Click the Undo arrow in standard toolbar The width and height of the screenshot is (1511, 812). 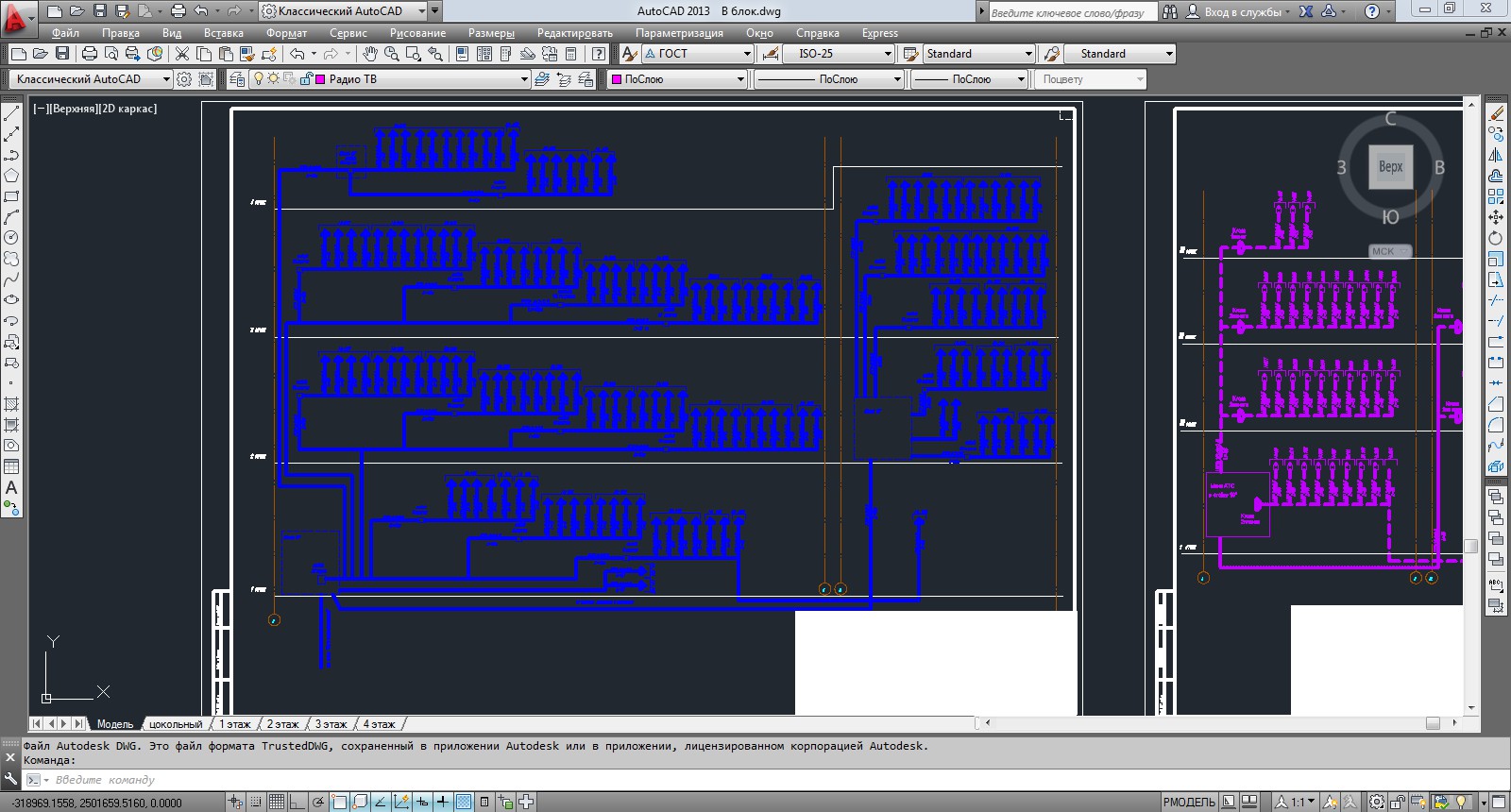pyautogui.click(x=297, y=54)
